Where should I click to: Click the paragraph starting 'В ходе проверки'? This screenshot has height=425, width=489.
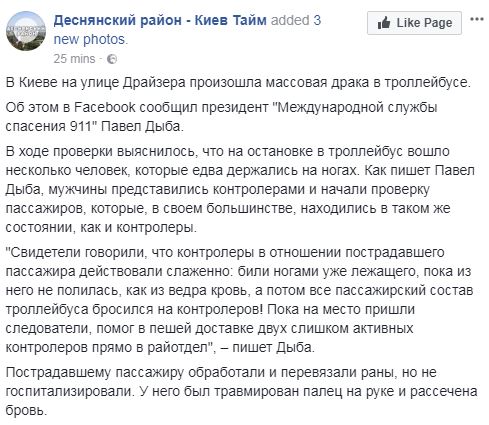240,189
